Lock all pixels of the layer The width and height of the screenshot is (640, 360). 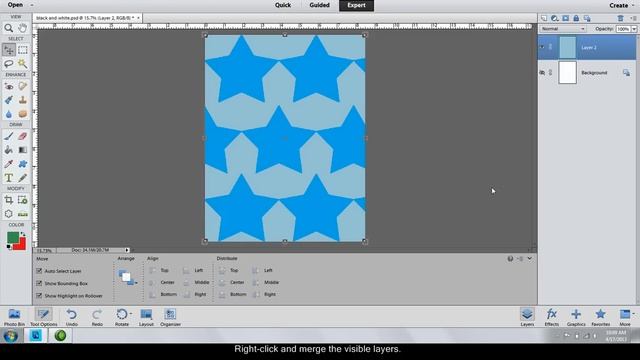coord(576,18)
